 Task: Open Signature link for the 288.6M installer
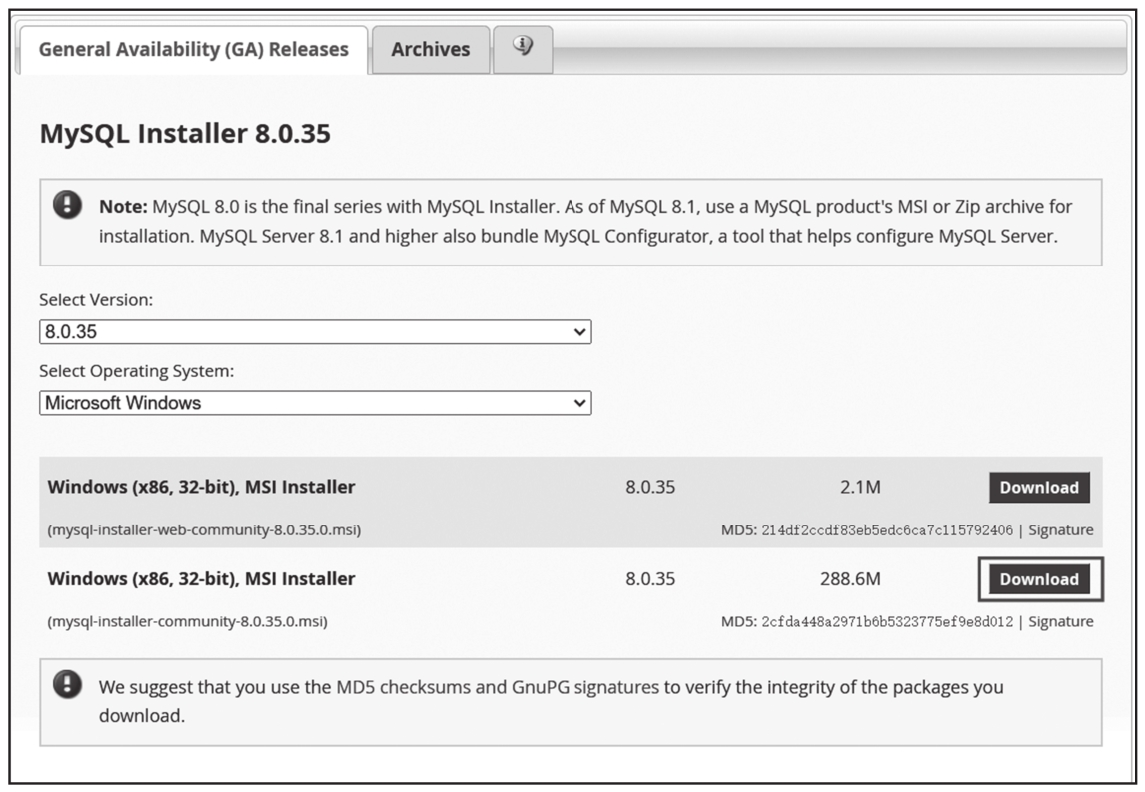pyautogui.click(x=1060, y=621)
